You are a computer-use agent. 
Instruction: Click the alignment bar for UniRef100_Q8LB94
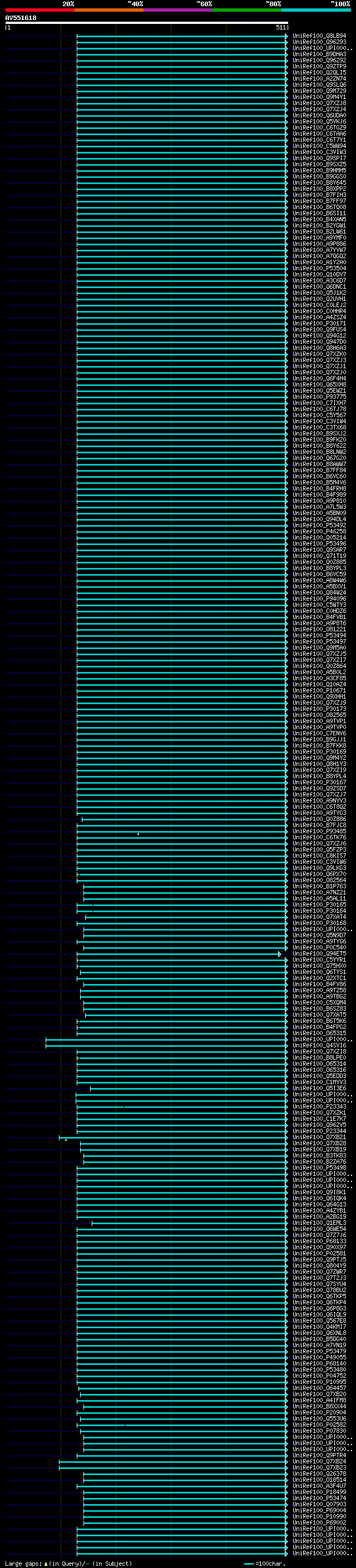click(x=182, y=36)
